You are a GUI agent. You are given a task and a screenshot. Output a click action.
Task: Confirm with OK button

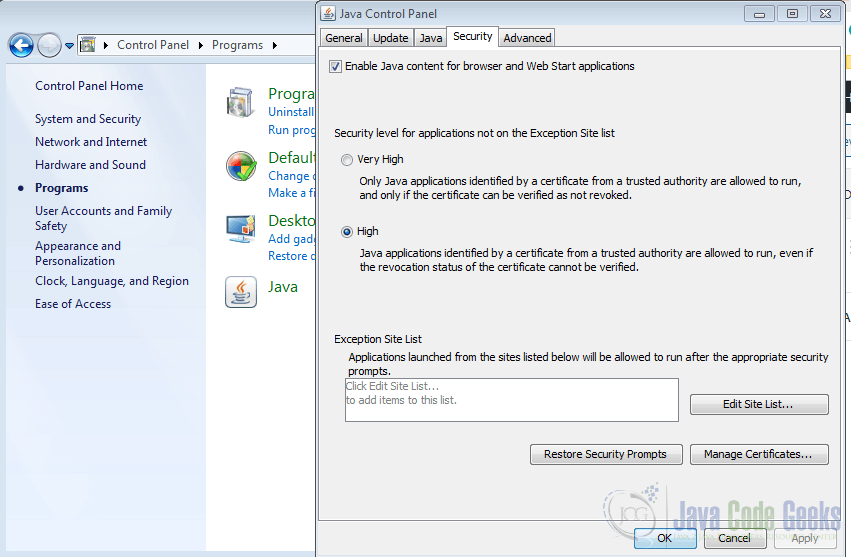665,538
